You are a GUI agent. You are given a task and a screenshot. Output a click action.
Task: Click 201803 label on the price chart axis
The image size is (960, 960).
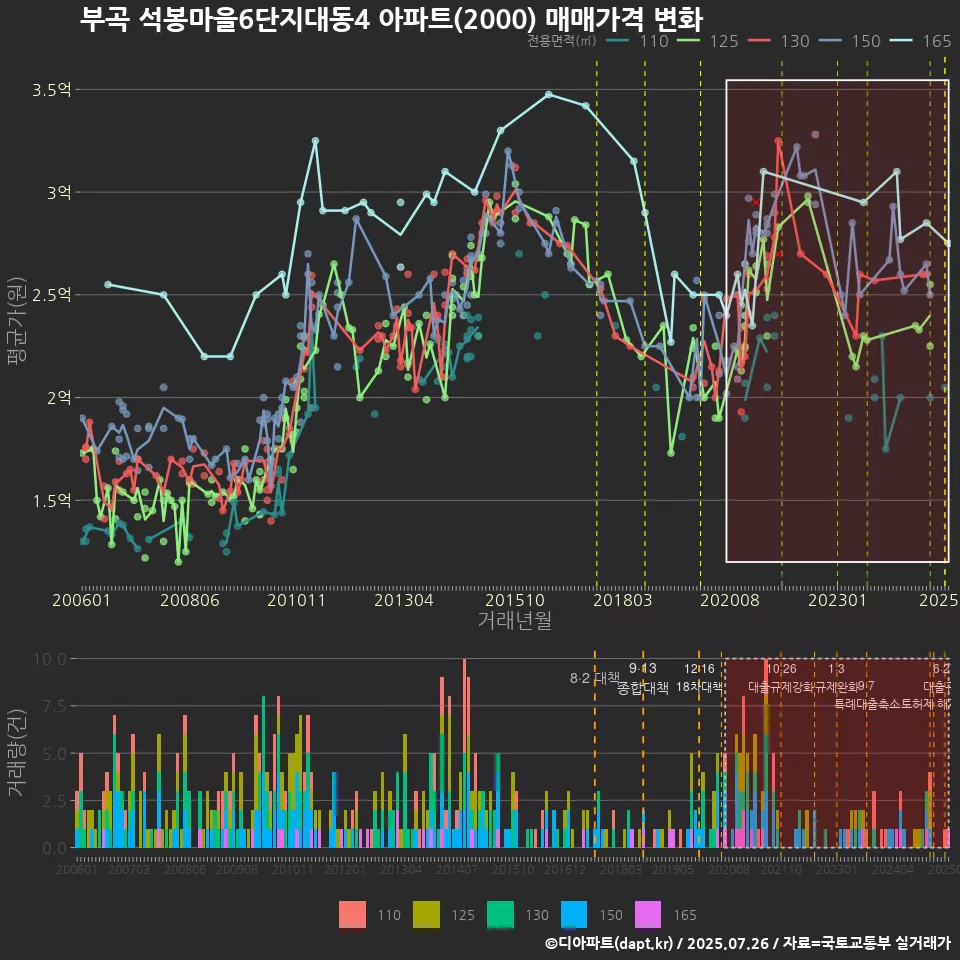pos(623,600)
